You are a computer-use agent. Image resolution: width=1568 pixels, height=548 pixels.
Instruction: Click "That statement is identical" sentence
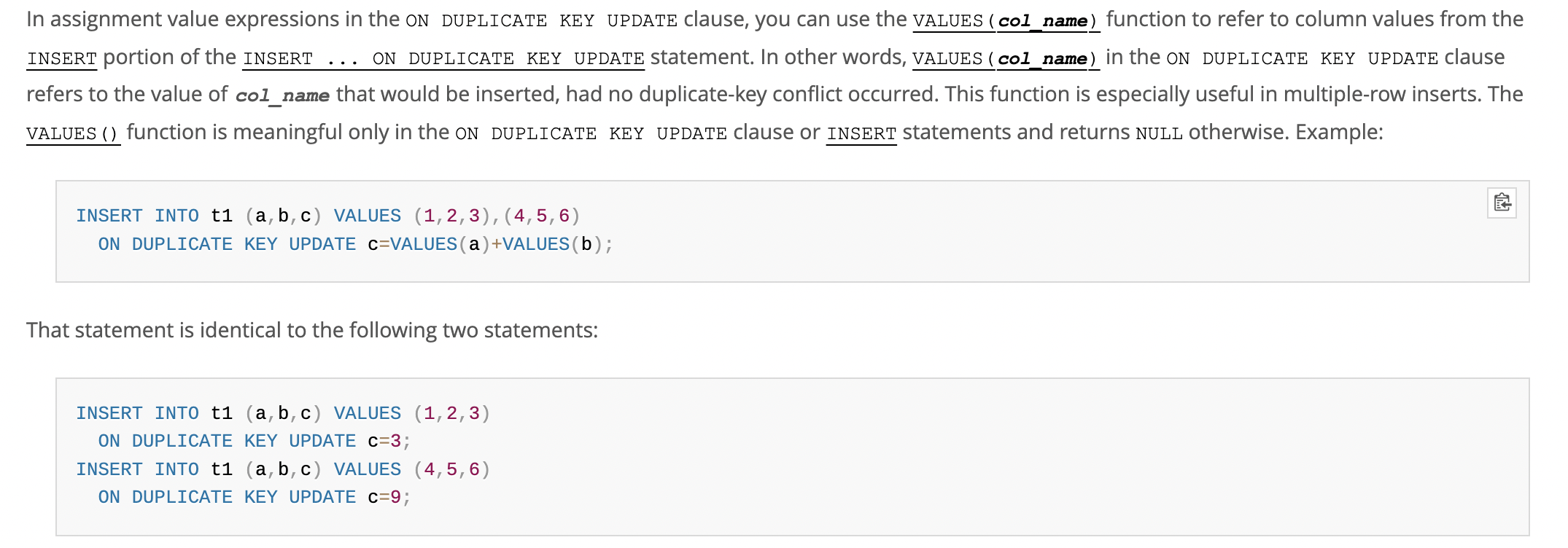coord(312,330)
